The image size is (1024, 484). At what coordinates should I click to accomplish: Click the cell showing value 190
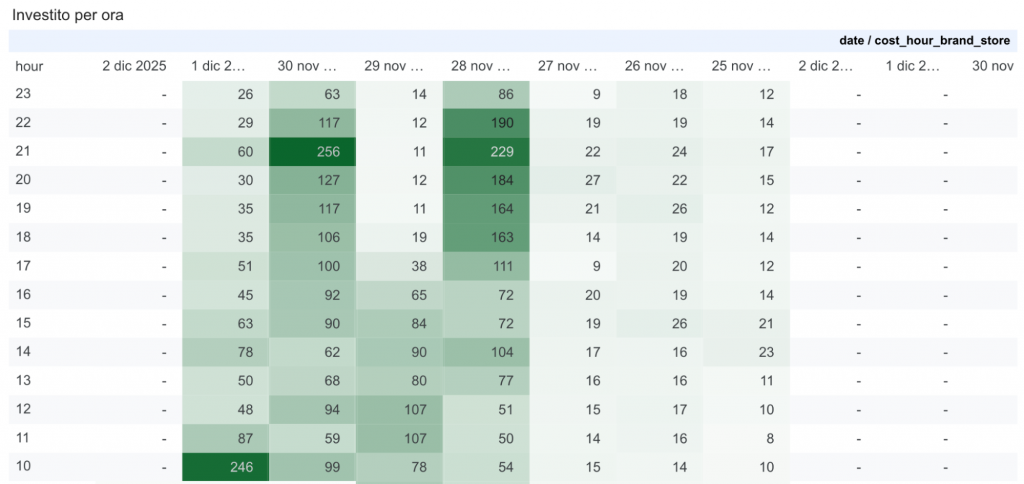(486, 123)
